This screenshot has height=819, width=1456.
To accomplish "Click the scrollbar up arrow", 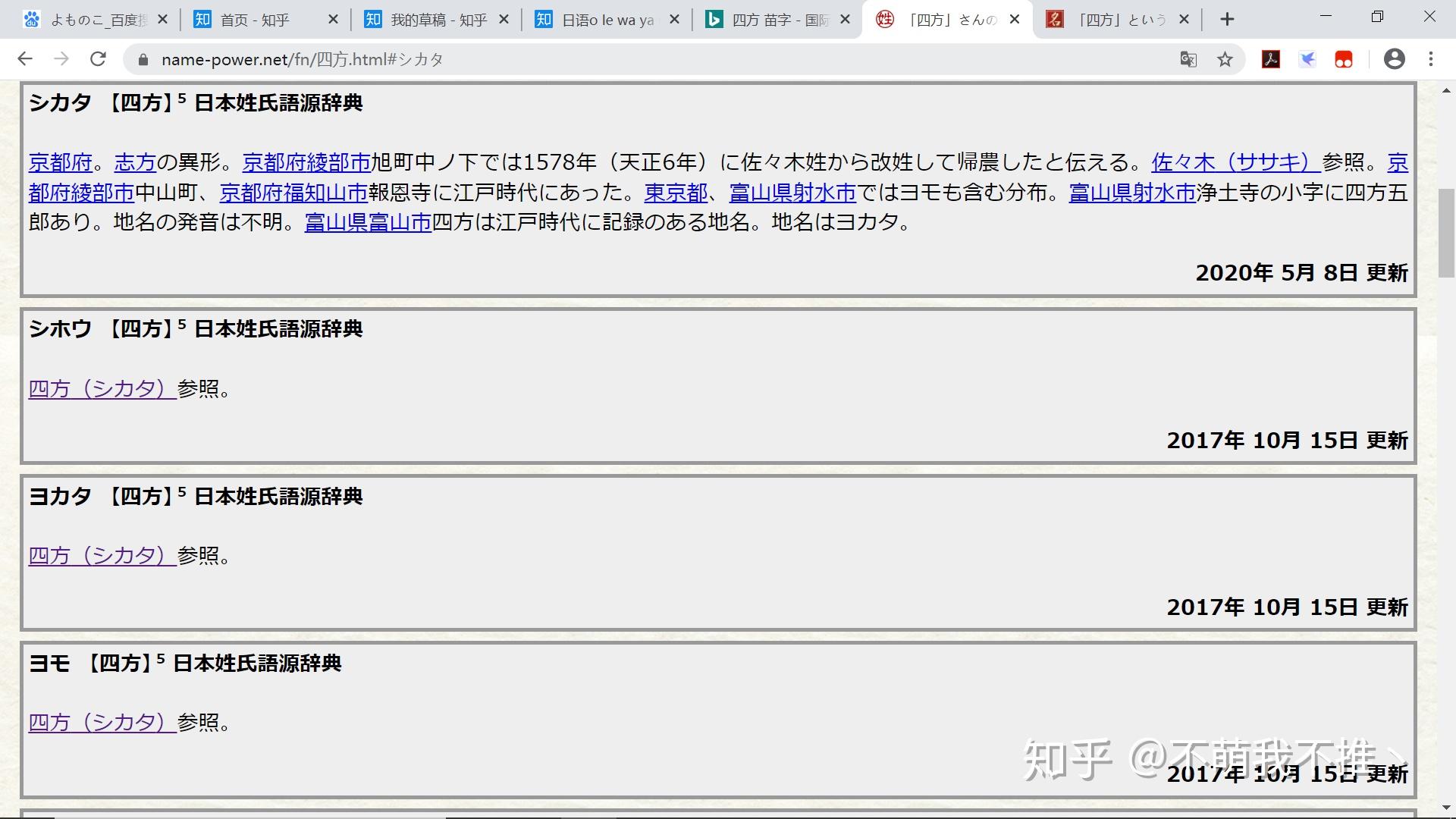I will (x=1446, y=90).
